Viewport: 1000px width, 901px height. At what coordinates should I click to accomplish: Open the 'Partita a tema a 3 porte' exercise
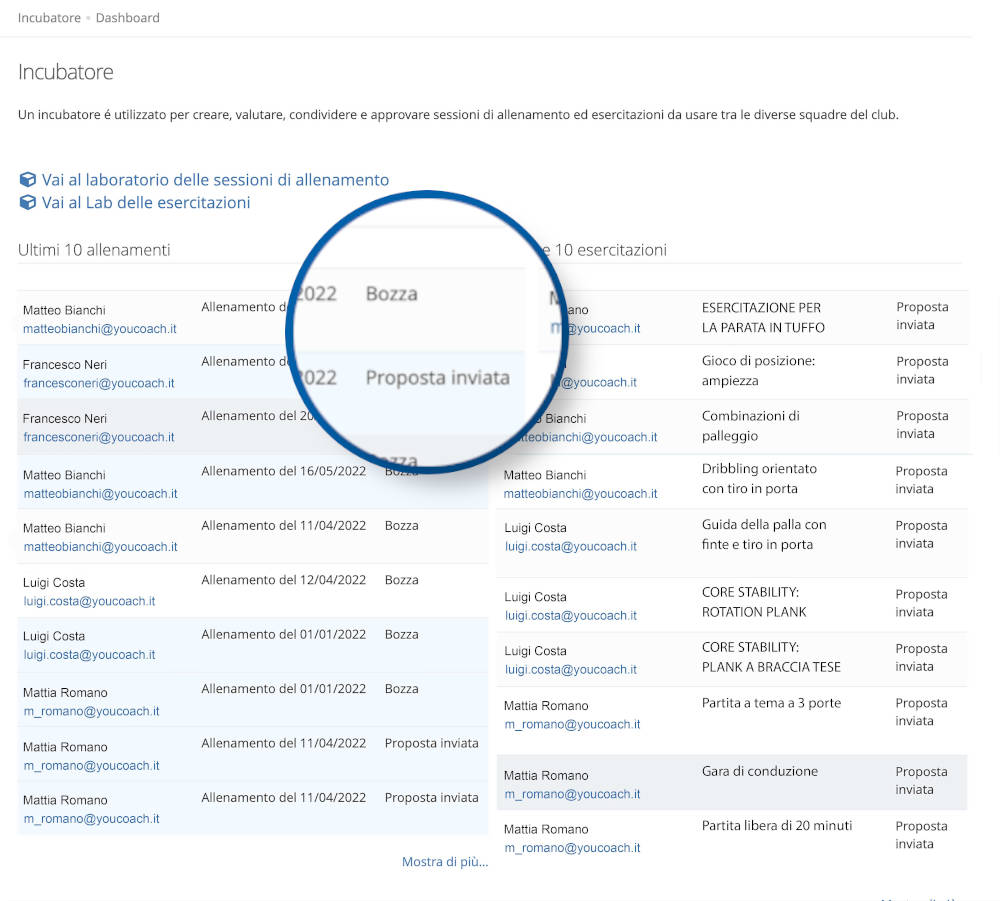(771, 703)
